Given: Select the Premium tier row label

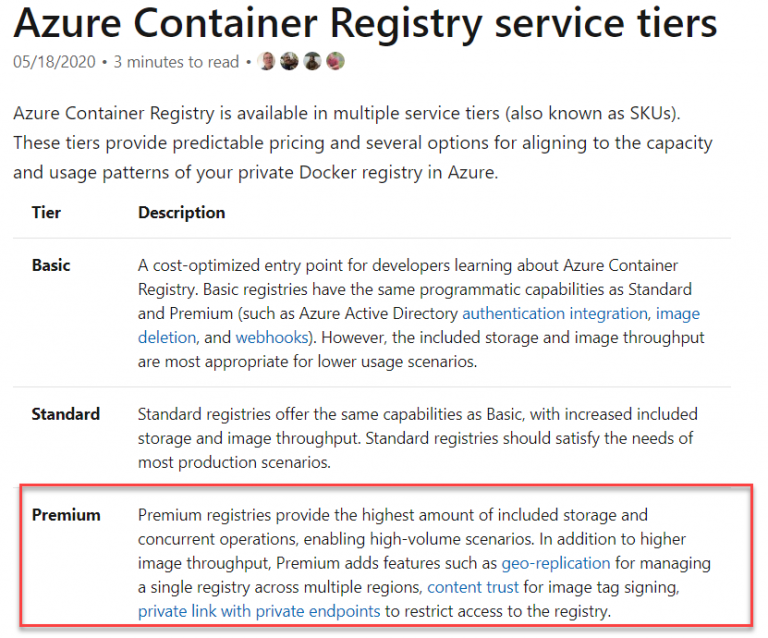Looking at the screenshot, I should (66, 515).
